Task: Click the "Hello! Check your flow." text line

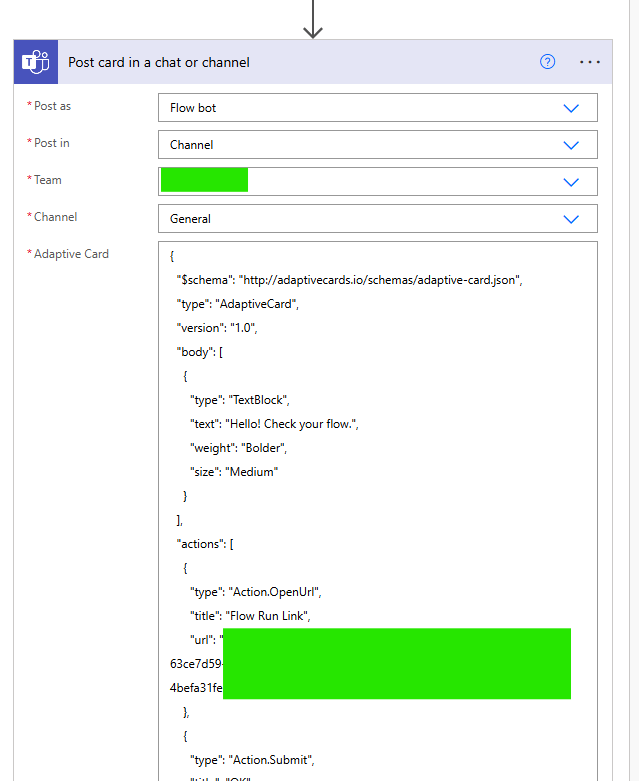Action: click(274, 424)
